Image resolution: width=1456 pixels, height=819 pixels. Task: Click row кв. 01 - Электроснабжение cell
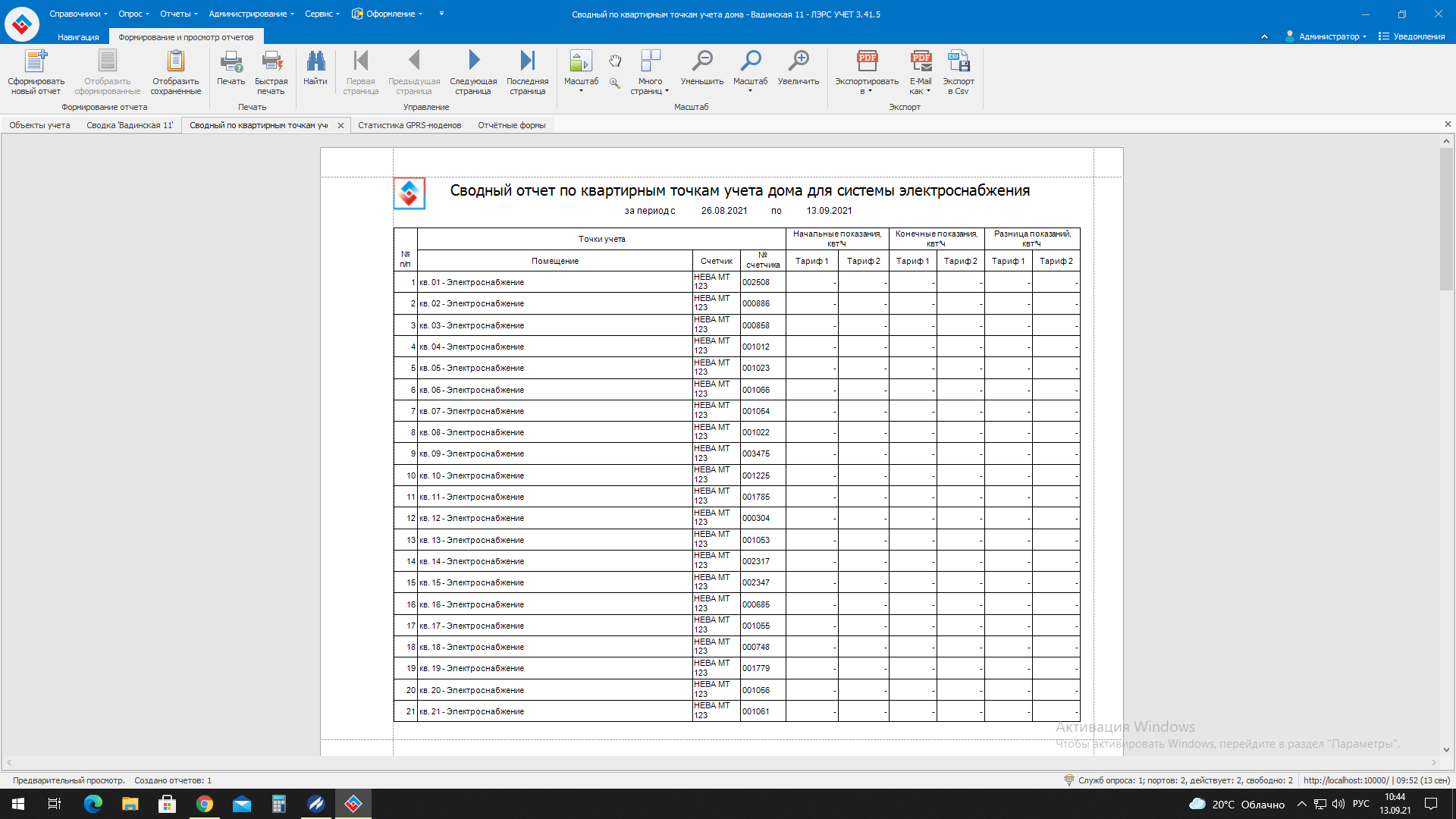[554, 282]
